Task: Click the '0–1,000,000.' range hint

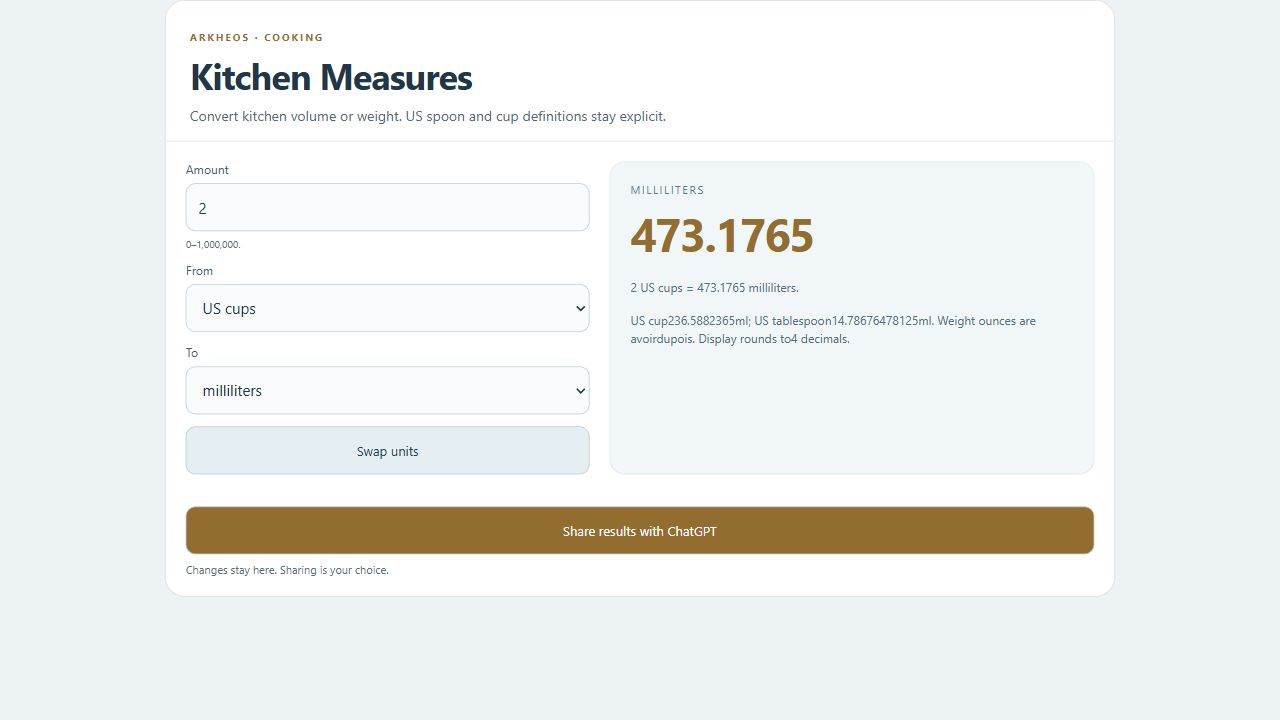Action: pos(213,245)
